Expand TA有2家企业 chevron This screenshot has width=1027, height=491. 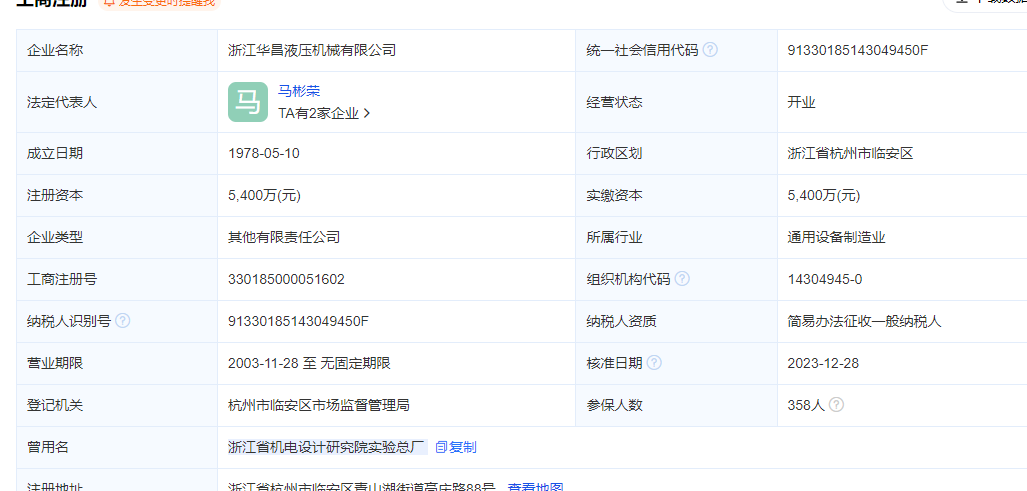[367, 113]
